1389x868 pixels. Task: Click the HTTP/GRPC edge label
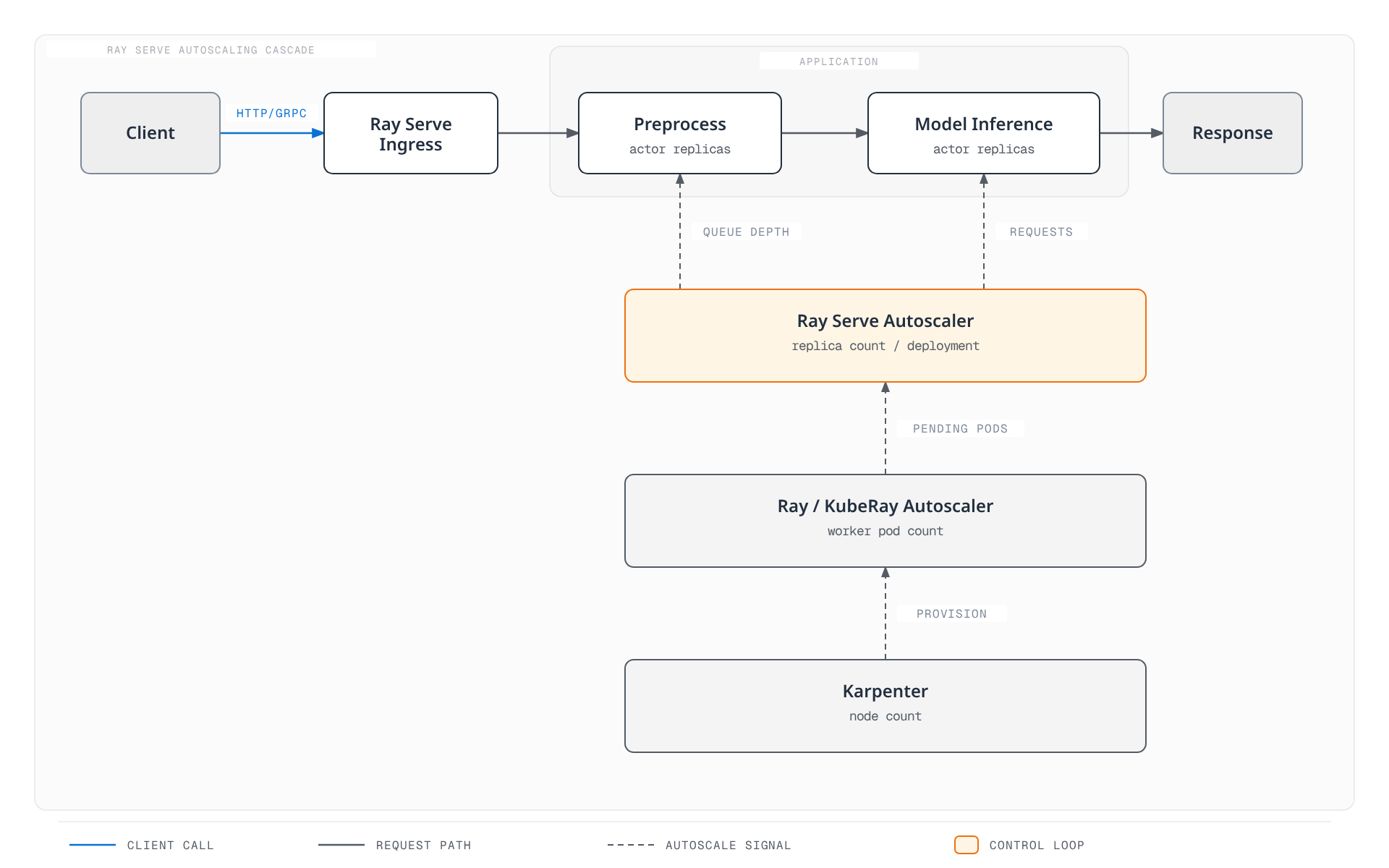271,114
